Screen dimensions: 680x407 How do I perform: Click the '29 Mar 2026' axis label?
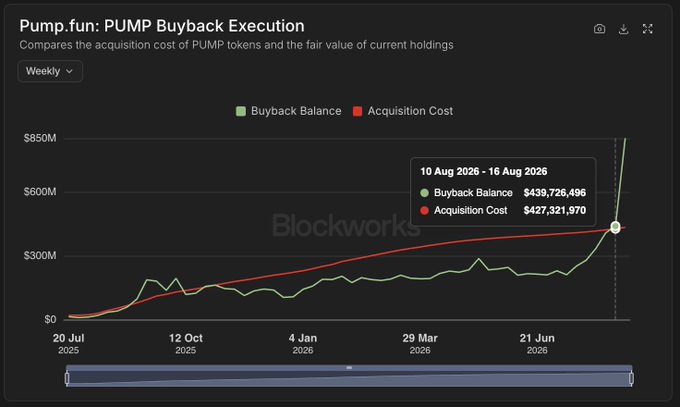(420, 344)
